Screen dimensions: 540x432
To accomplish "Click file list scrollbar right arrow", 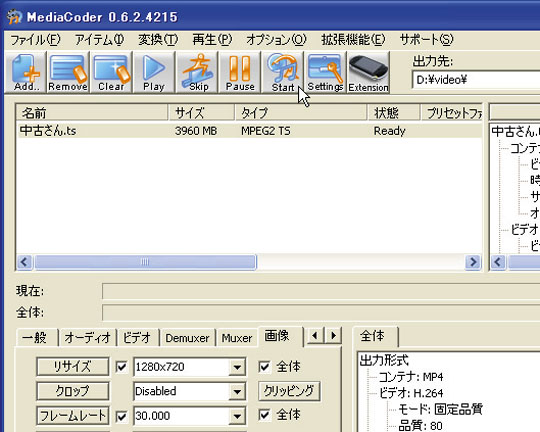I will pos(473,263).
